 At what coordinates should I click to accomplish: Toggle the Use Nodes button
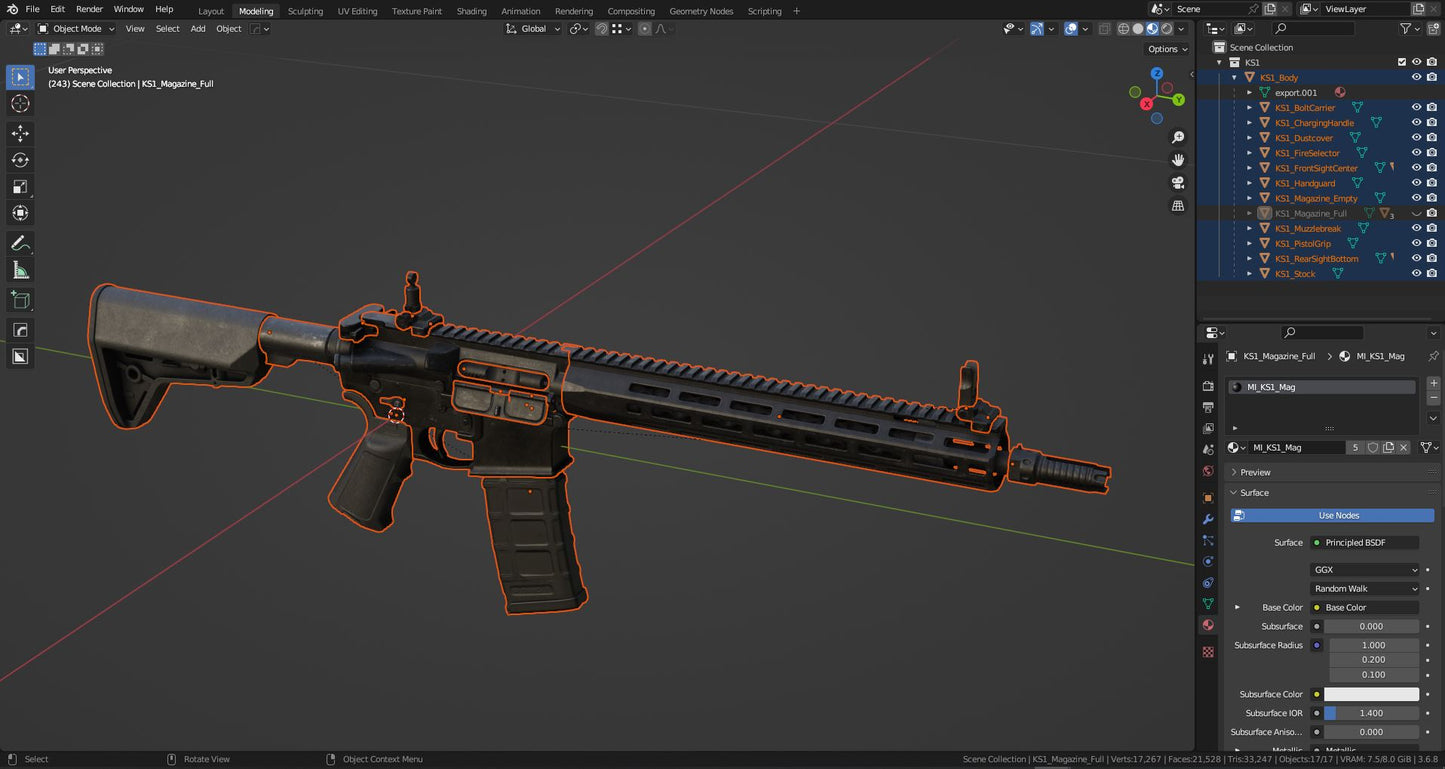[1338, 516]
